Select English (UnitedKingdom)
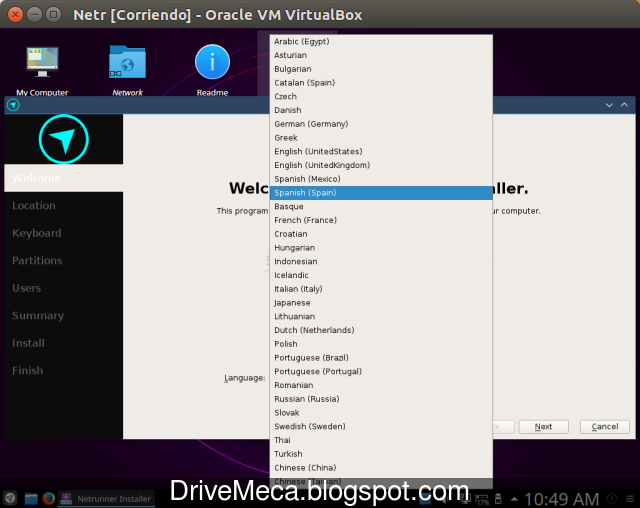Viewport: 640px width, 508px height. (x=381, y=165)
